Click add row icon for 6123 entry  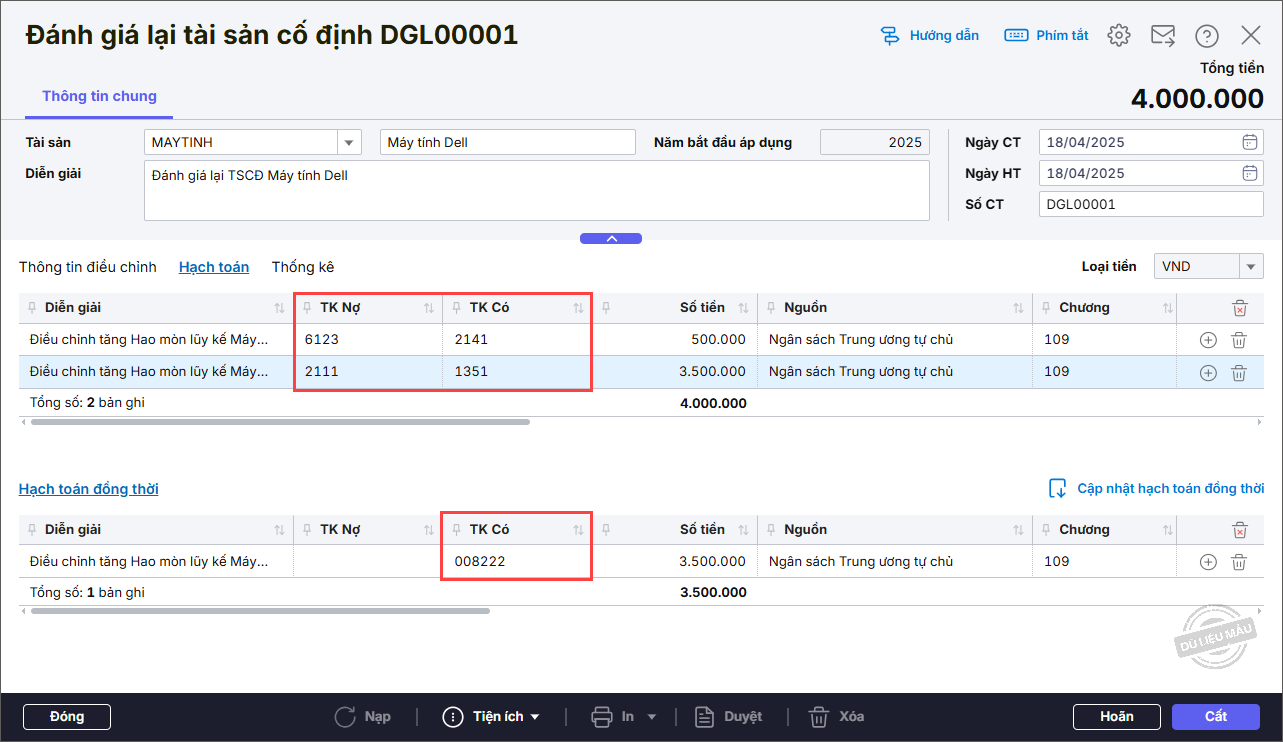click(x=1207, y=340)
